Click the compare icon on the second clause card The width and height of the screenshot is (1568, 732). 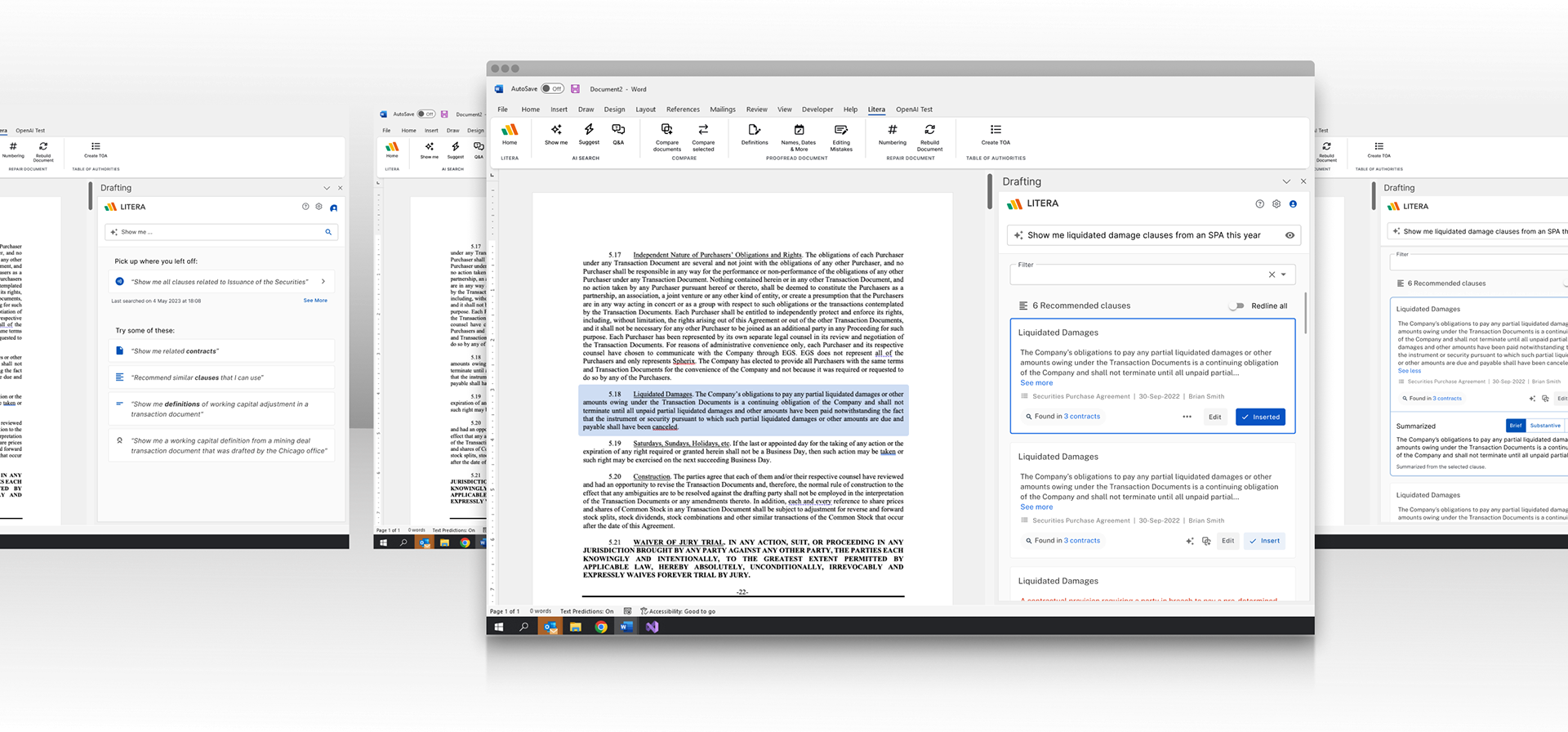click(x=1206, y=541)
